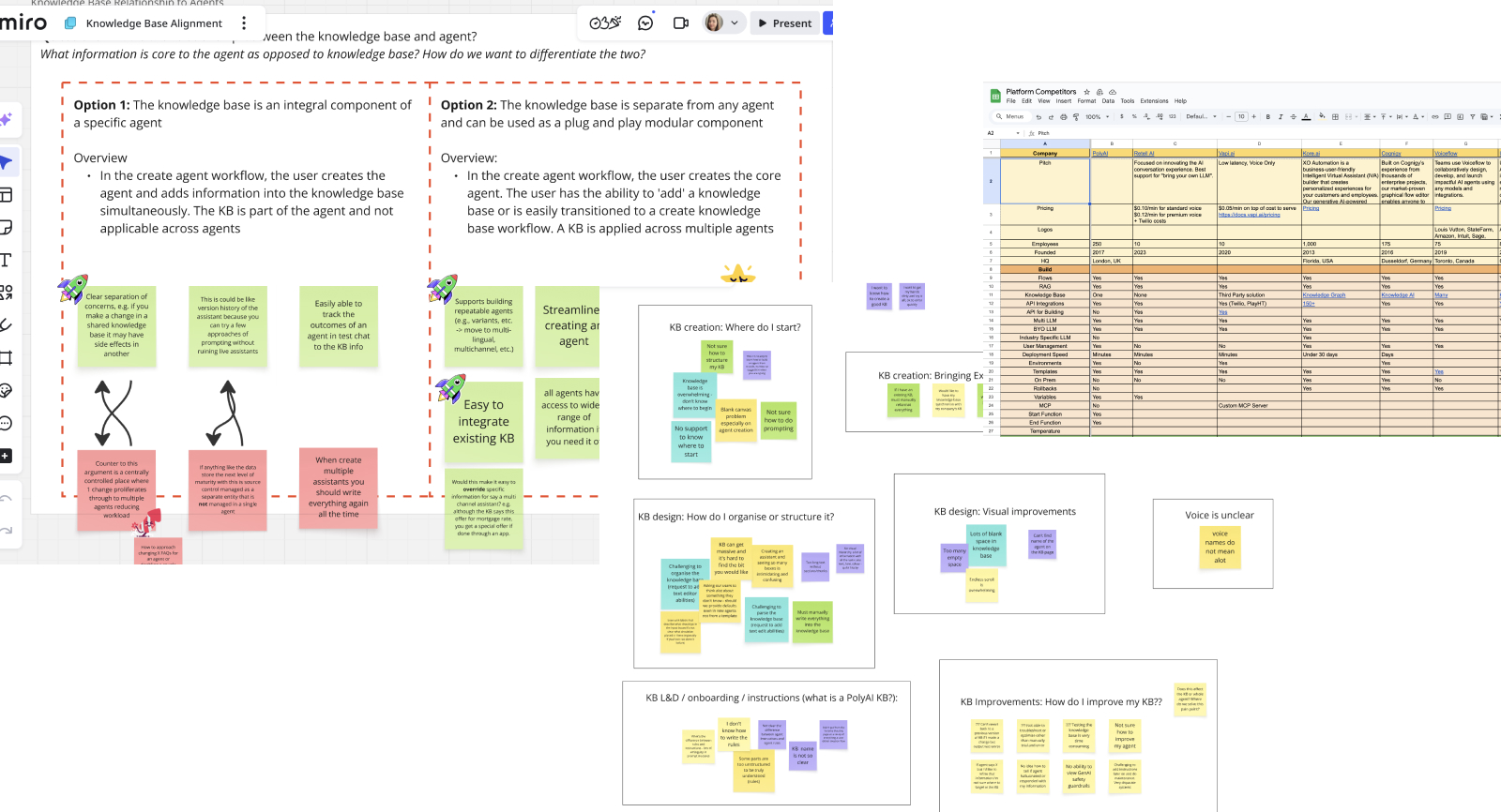Open the PolyAI link in row 1
Image resolution: width=1501 pixels, height=812 pixels.
point(1099,153)
